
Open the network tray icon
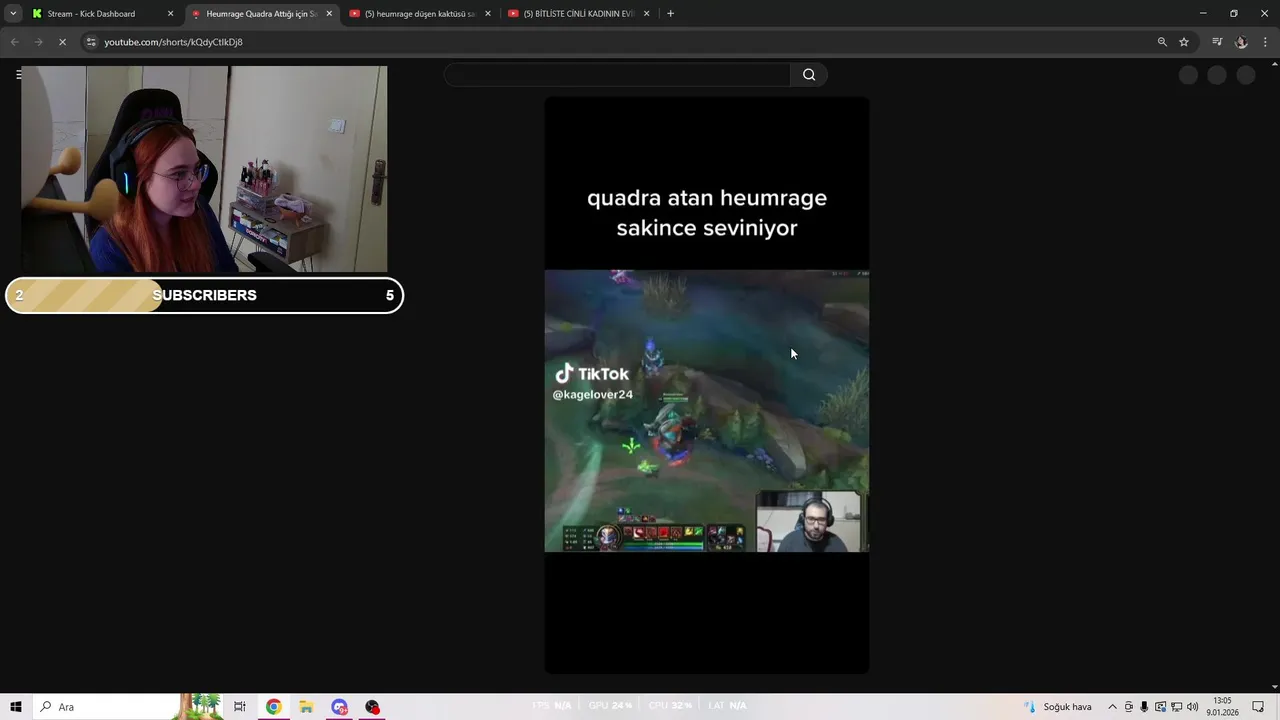point(1176,707)
